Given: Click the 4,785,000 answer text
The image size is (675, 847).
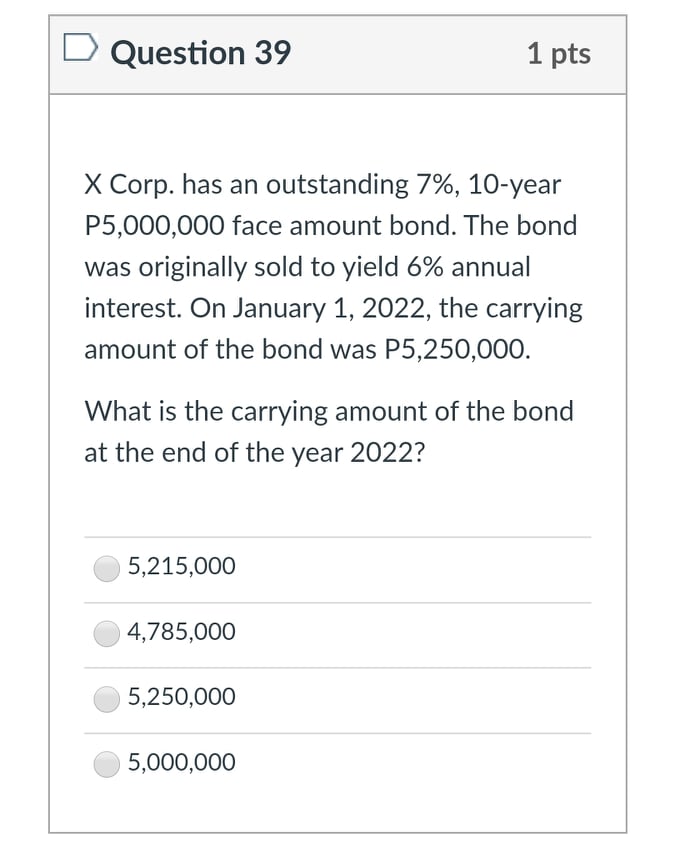Looking at the screenshot, I should (181, 632).
